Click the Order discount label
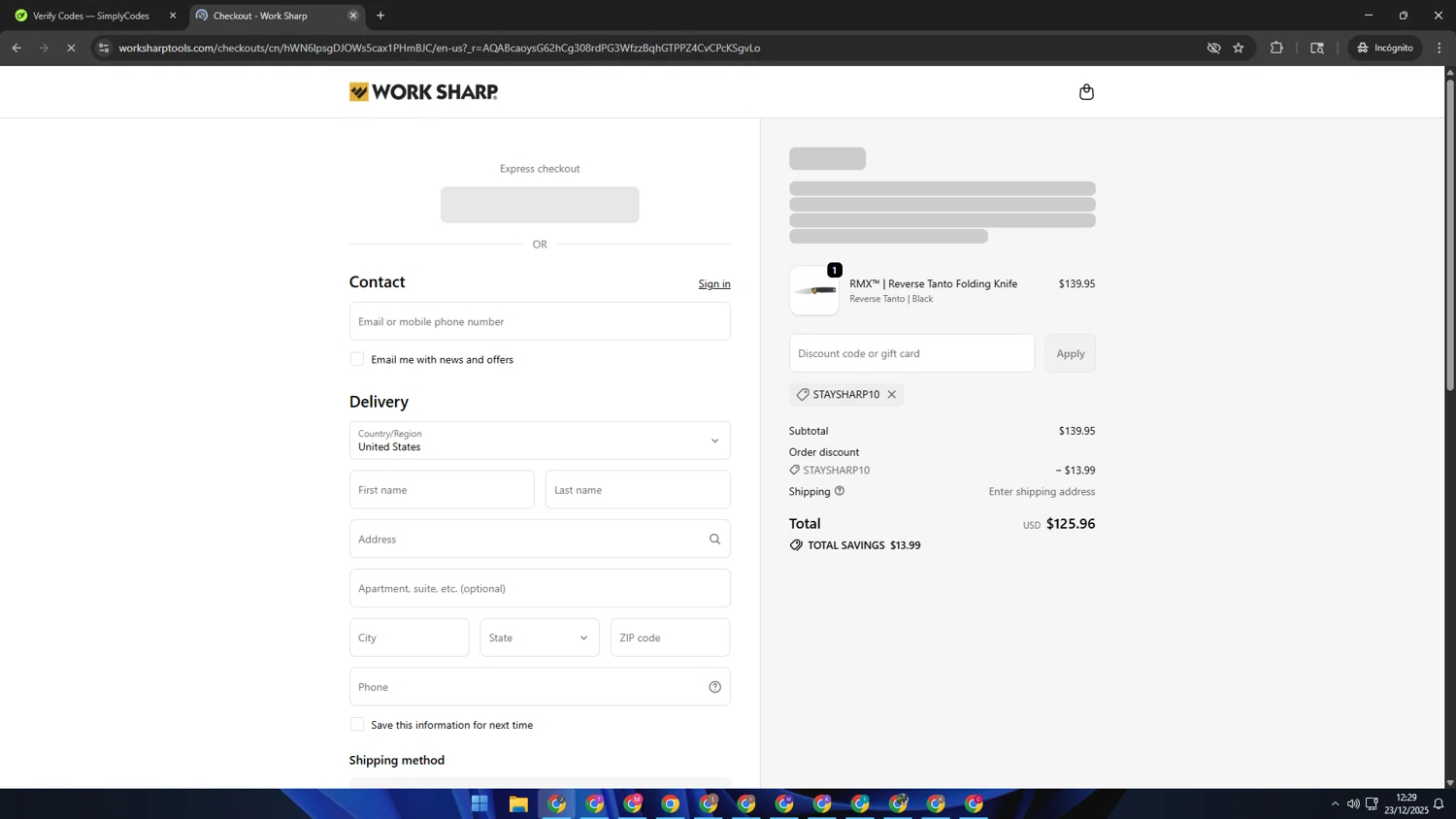The width and height of the screenshot is (1456, 819). pyautogui.click(x=824, y=452)
